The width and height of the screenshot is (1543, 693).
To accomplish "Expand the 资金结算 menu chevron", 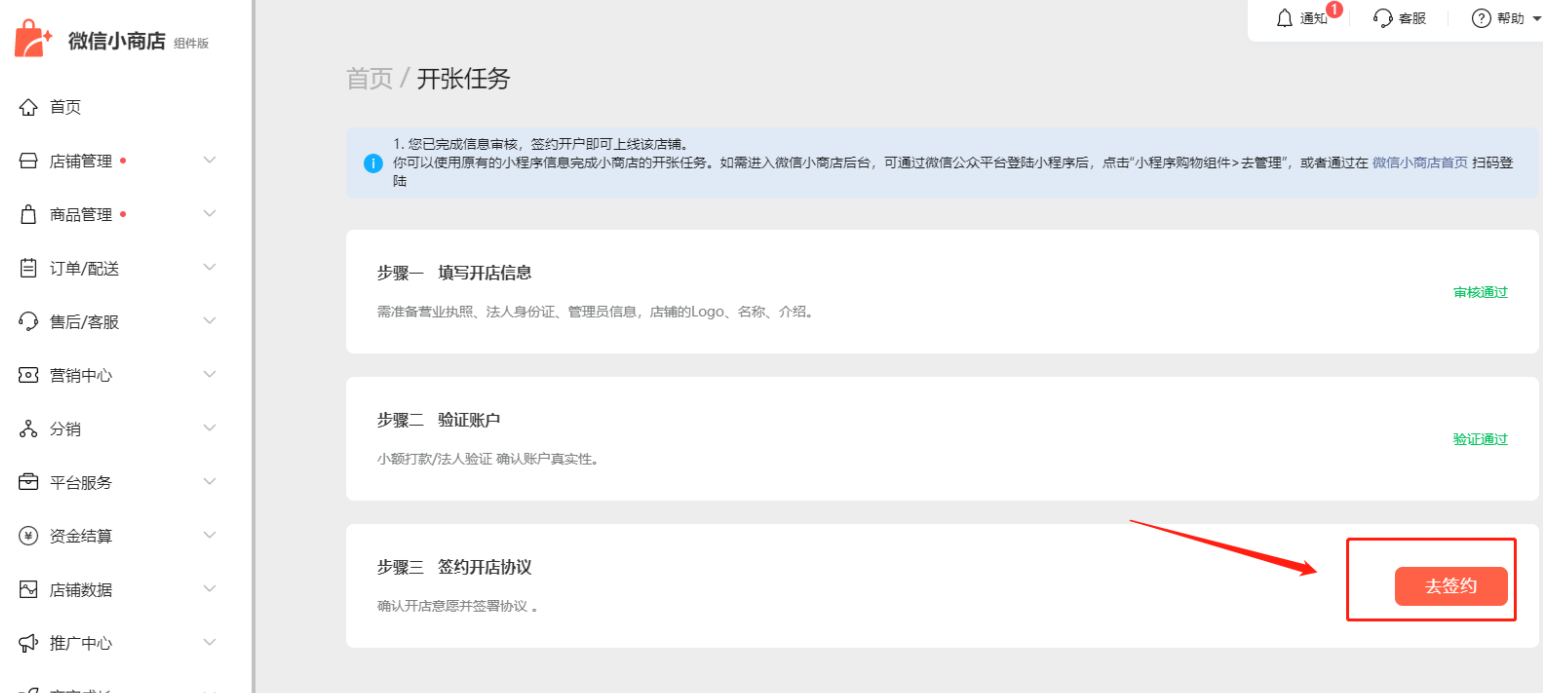I will pos(209,535).
